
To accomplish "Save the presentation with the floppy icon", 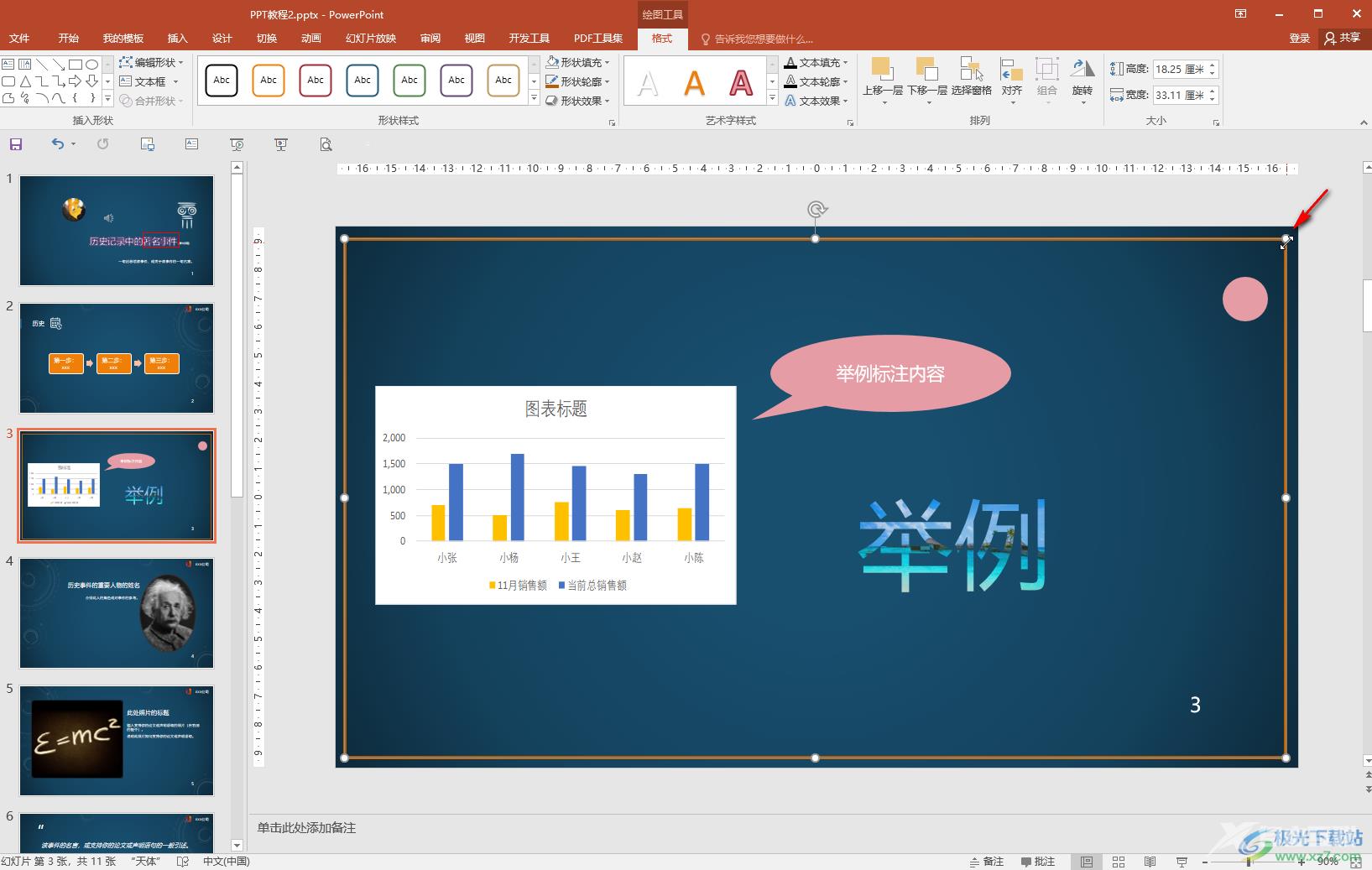I will (15, 144).
